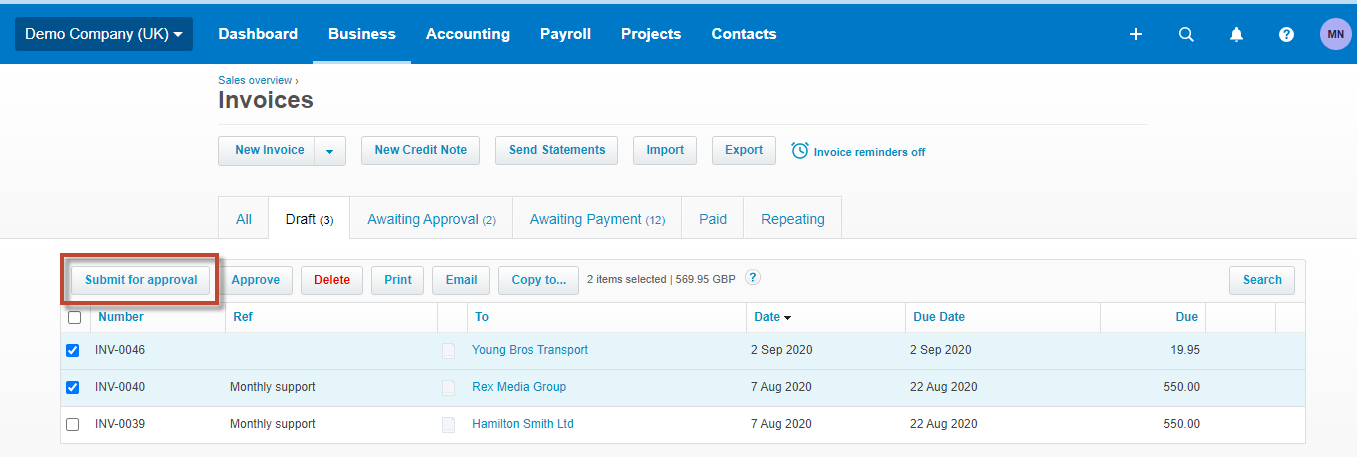1357x457 pixels.
Task: Switch to Awaiting Payment tab
Action: (597, 219)
